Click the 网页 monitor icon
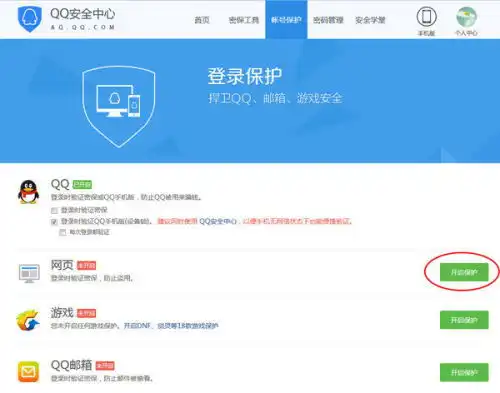 (x=29, y=273)
